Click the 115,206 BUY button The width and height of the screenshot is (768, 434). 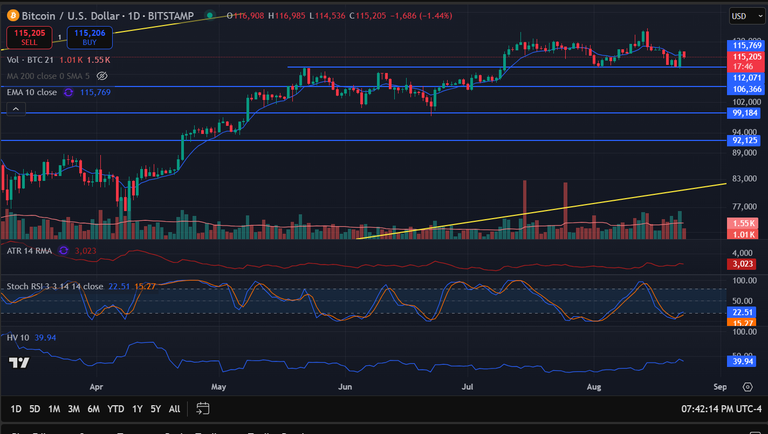click(x=90, y=37)
